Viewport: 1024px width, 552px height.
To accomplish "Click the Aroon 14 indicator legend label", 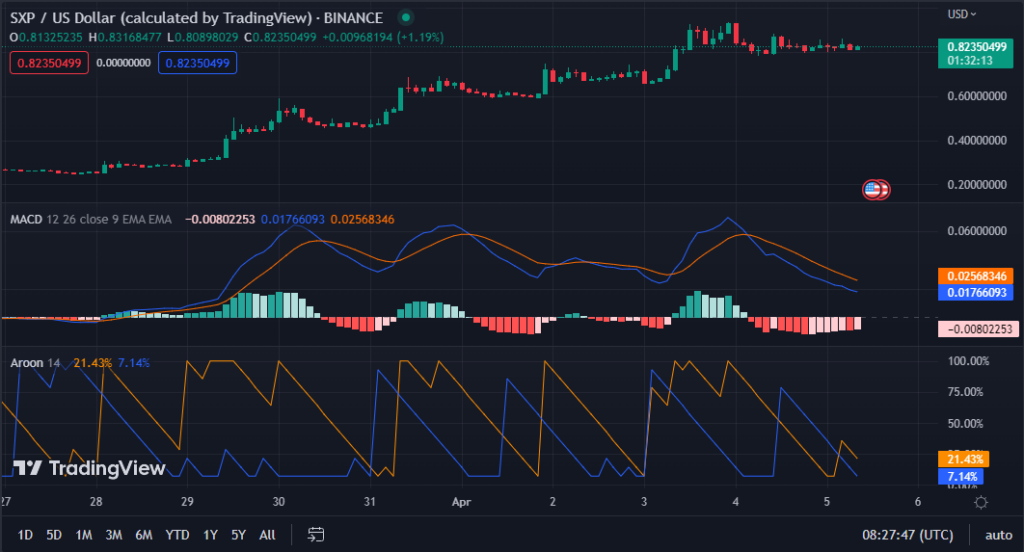I will pyautogui.click(x=35, y=363).
